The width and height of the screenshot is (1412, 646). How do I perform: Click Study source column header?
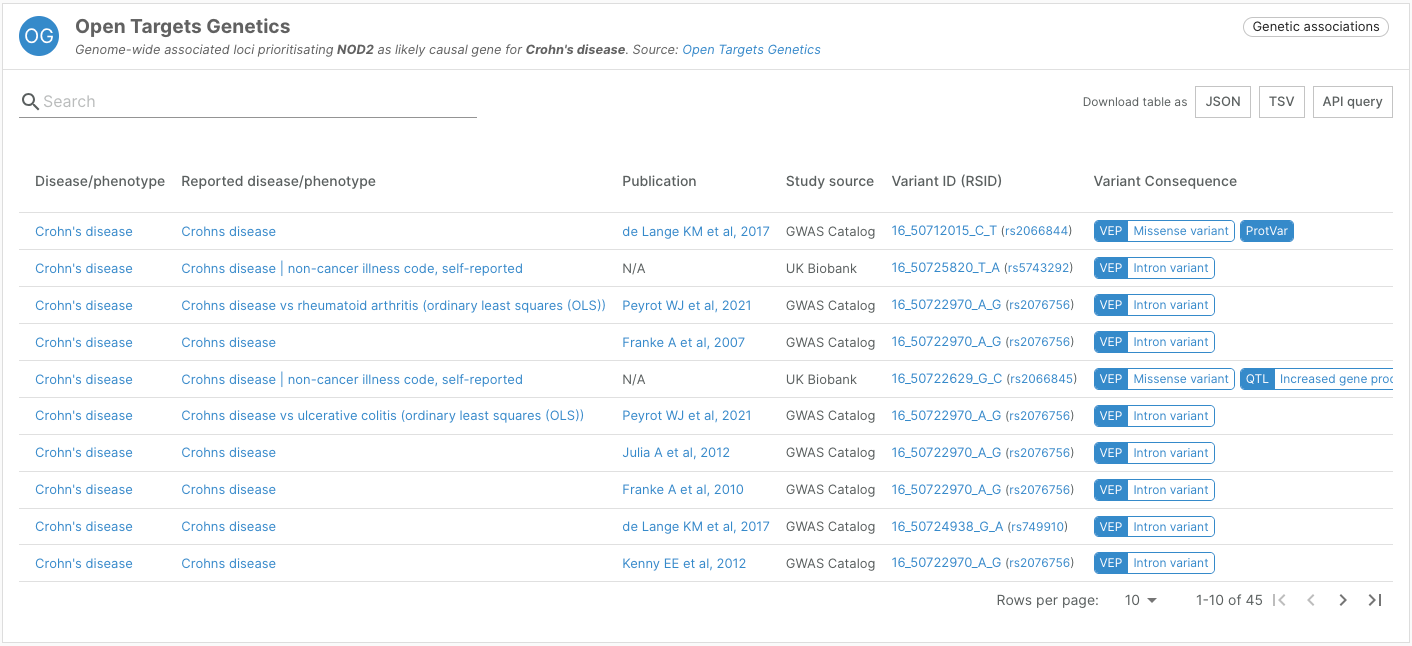(830, 181)
